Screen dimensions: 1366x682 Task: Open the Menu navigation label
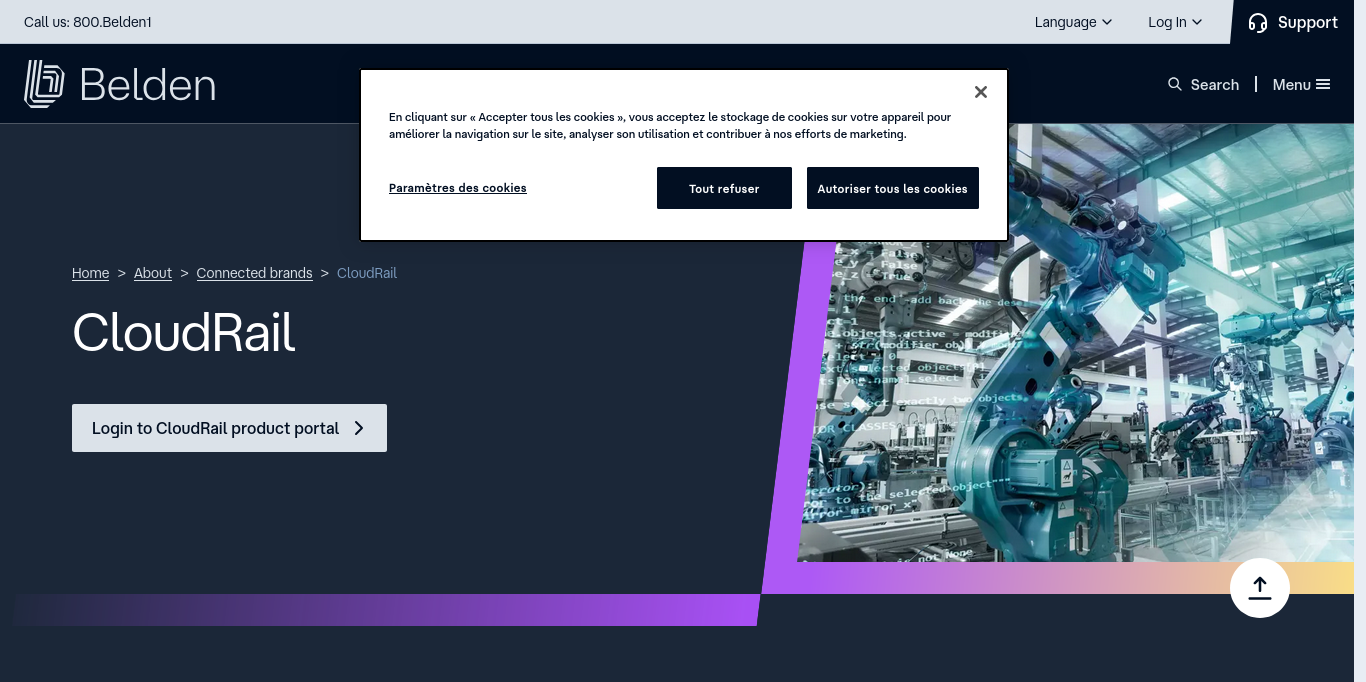[1291, 84]
